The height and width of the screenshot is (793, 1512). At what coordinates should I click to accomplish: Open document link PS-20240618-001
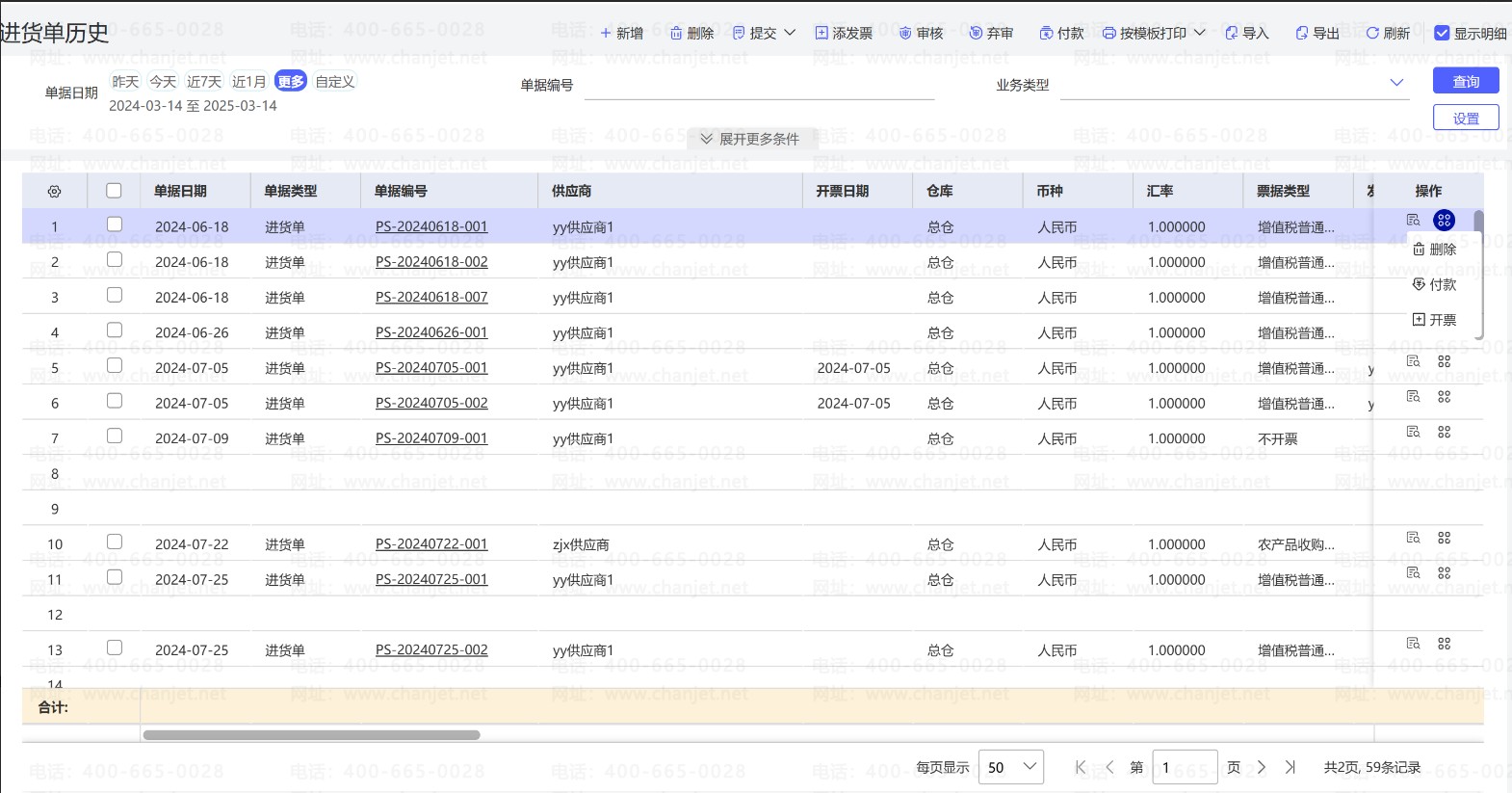(x=431, y=226)
